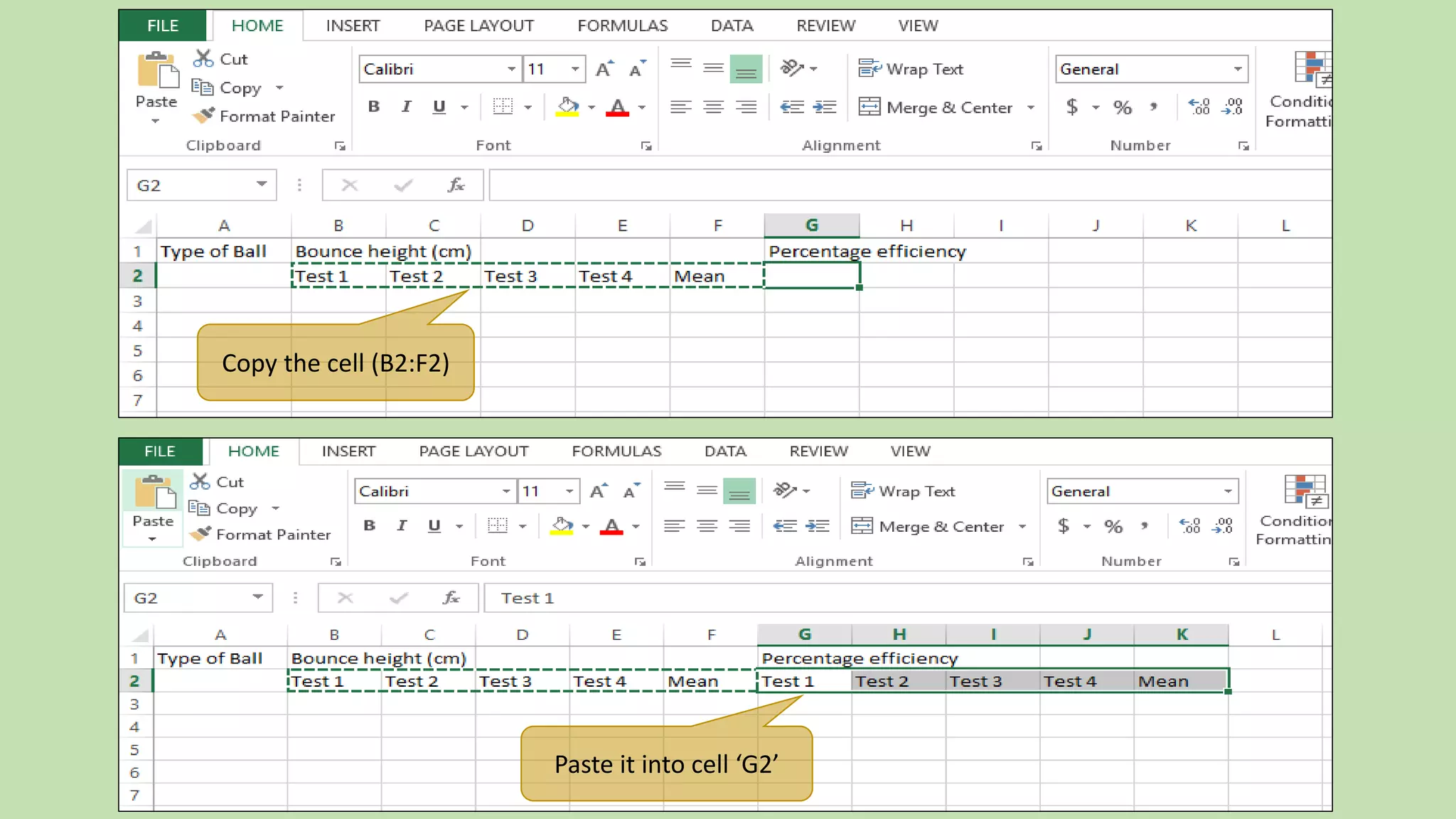Viewport: 1456px width, 819px height.
Task: Open font size 11 dropdown in upper window
Action: [x=574, y=69]
